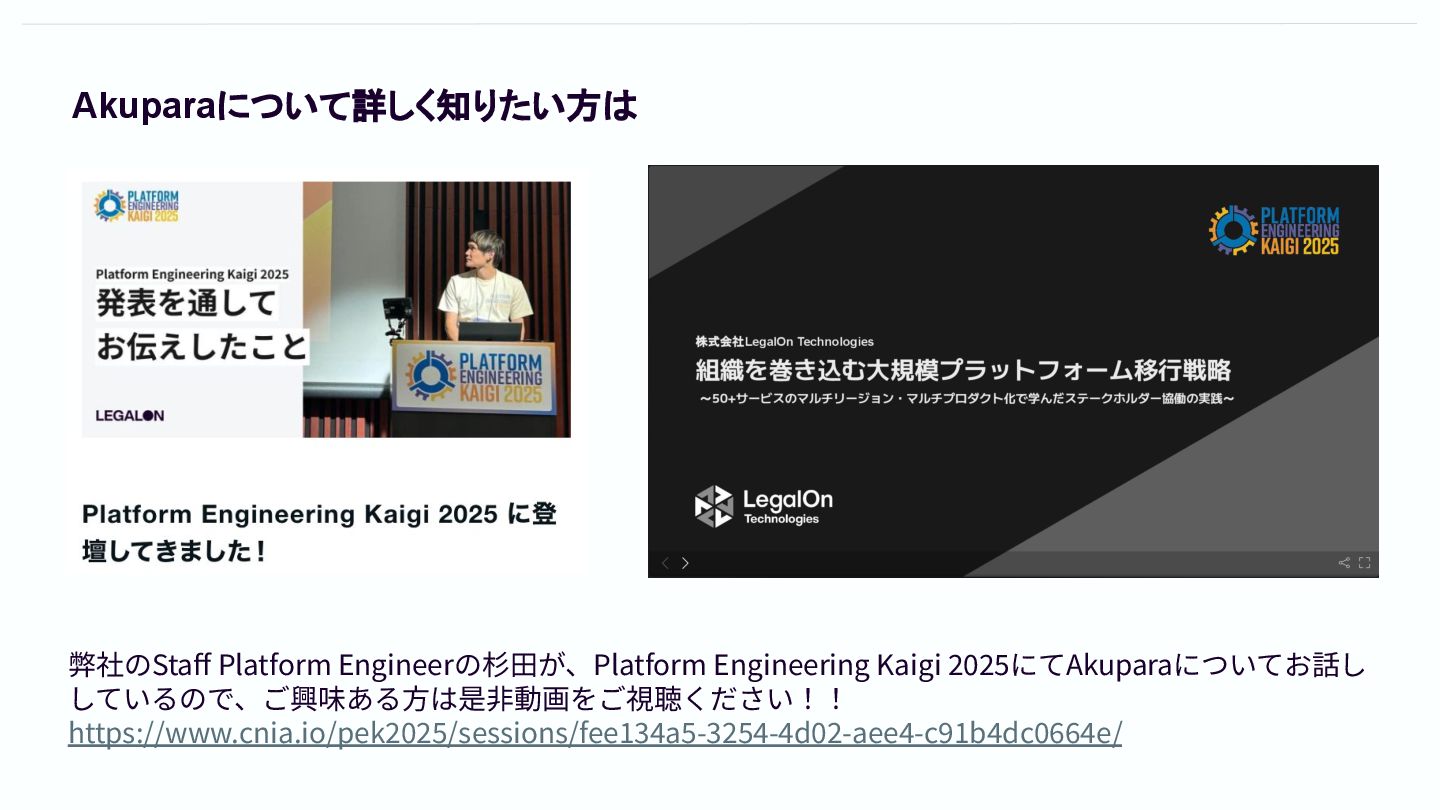The image size is (1440, 810).
Task: Click Platform Engineering Kaigi logo on blog thumbnail
Action: 136,205
